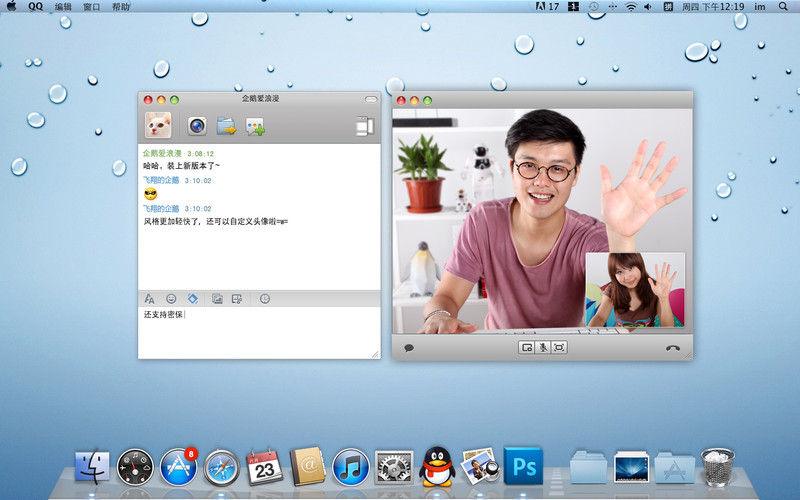800x500 pixels.
Task: Launch Safari from the Dock
Action: (x=221, y=467)
